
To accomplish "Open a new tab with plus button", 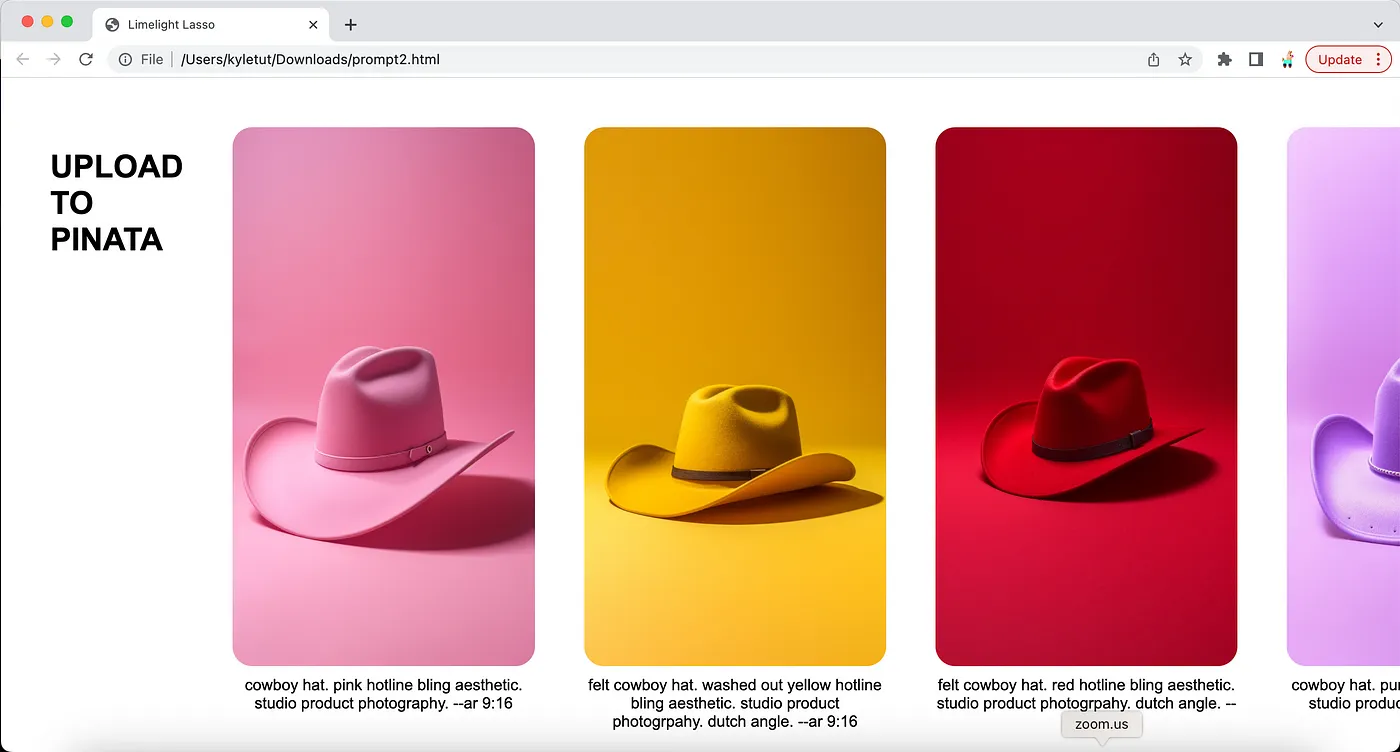I will 350,25.
